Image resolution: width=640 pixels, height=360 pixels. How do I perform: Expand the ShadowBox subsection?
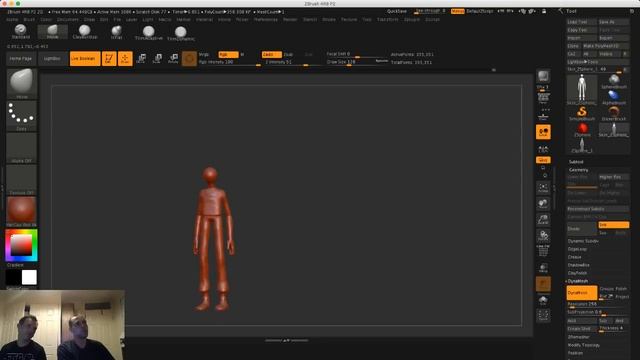[579, 265]
